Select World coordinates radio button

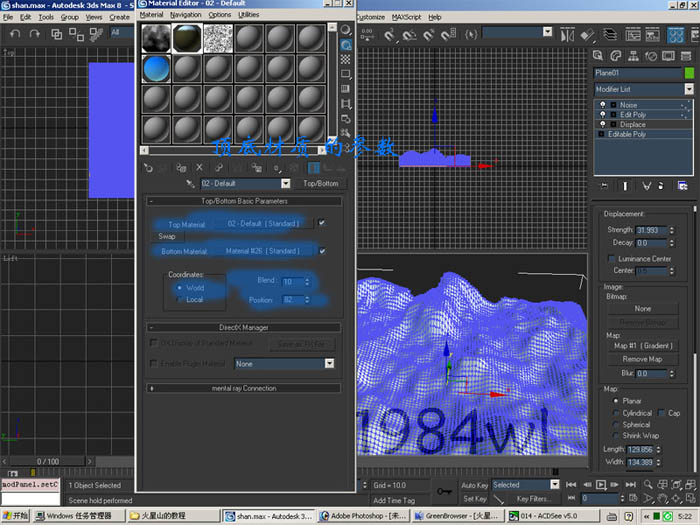(x=179, y=288)
